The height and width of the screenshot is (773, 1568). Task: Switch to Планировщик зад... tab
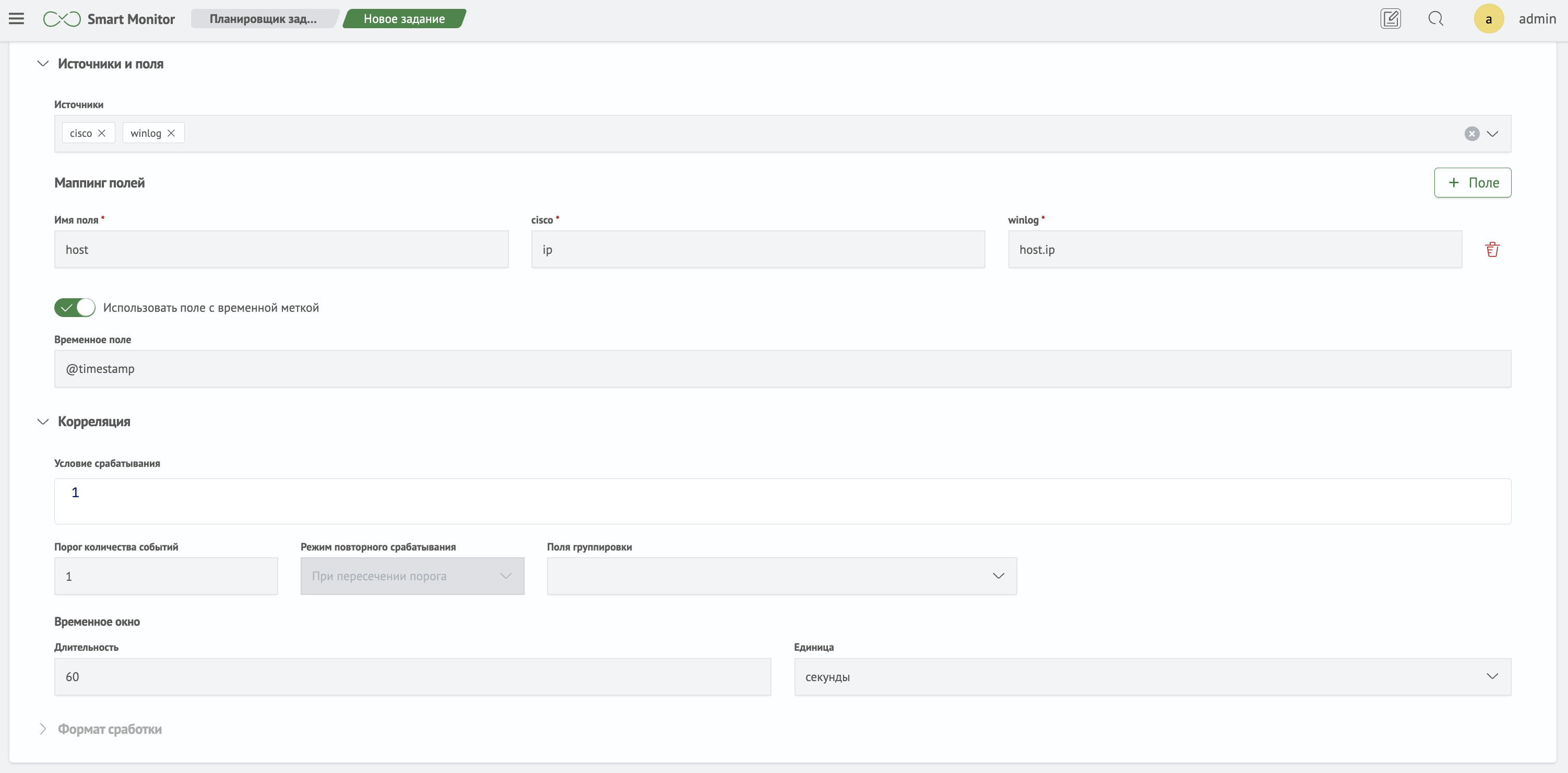[x=264, y=19]
